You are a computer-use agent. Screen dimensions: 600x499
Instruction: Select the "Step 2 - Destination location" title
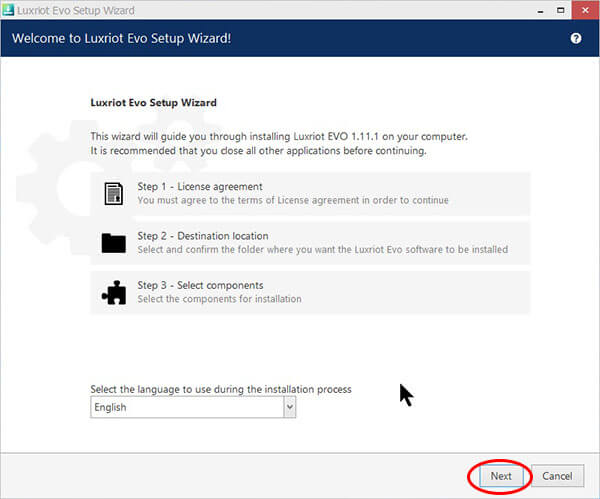207,236
